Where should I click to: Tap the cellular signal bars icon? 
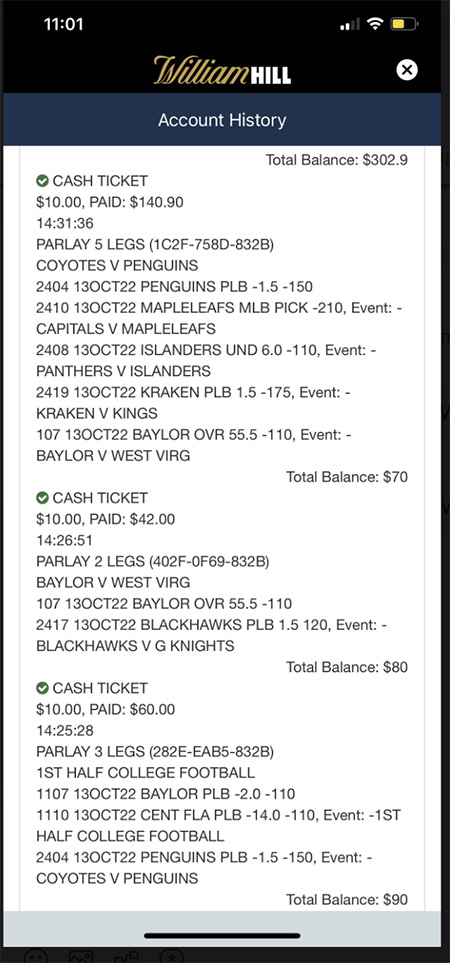pos(350,25)
